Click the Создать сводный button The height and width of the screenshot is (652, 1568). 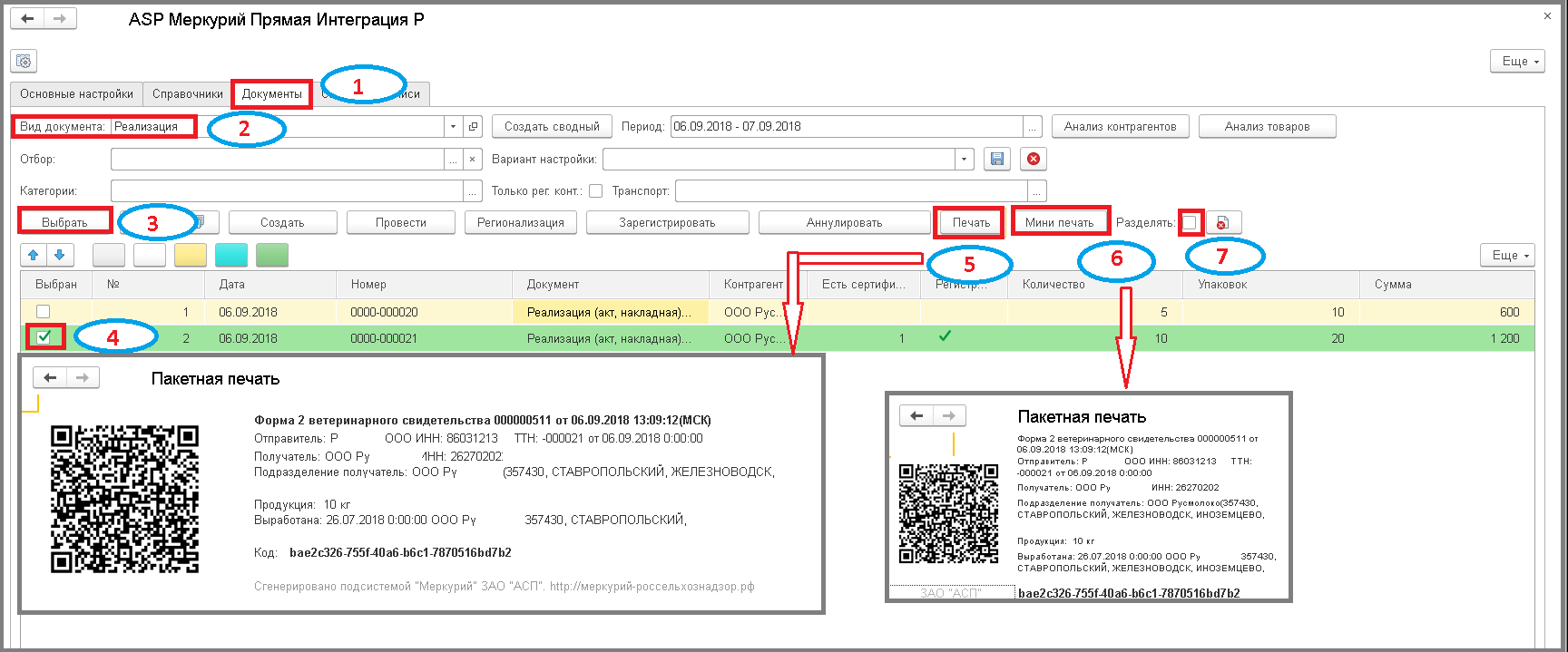coord(552,127)
